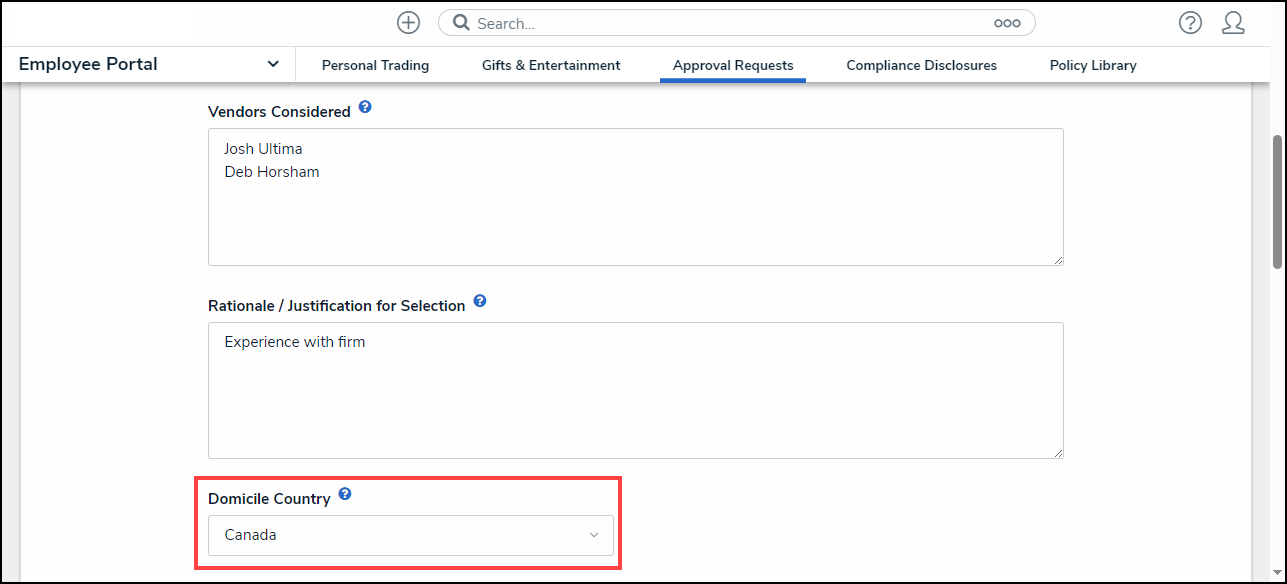
Task: Click help tooltip icon beside Domicile Country
Action: (x=345, y=494)
